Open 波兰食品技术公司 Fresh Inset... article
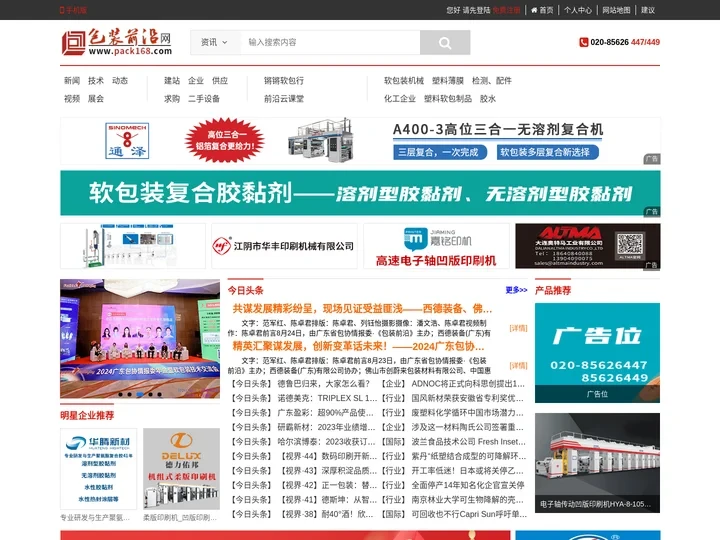Screen dimensions: 720x540 point(468,442)
